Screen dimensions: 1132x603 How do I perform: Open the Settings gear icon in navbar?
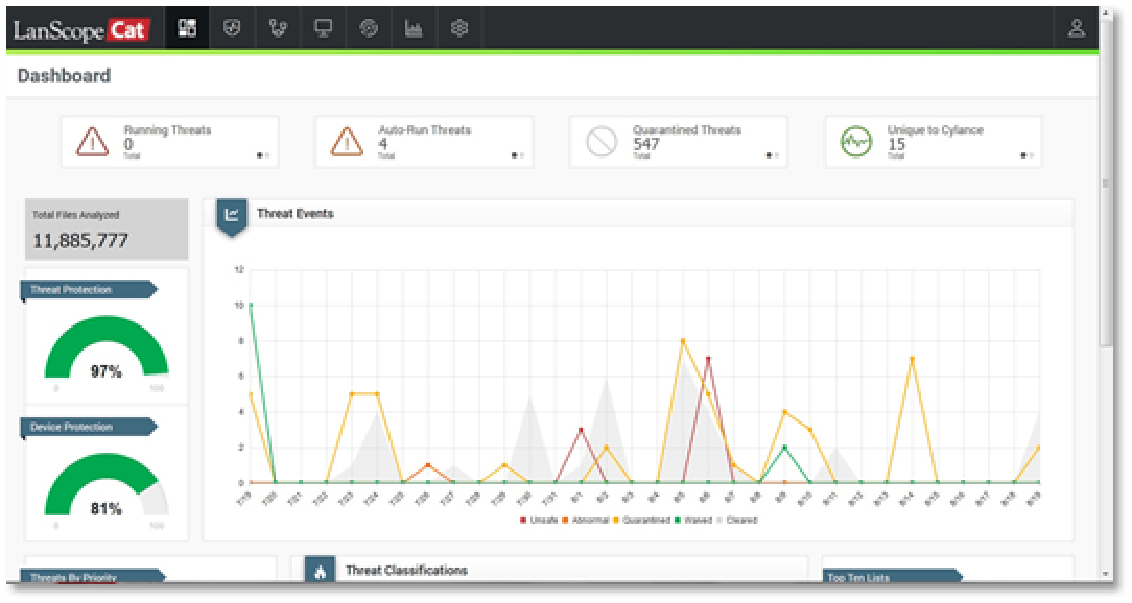coord(459,29)
